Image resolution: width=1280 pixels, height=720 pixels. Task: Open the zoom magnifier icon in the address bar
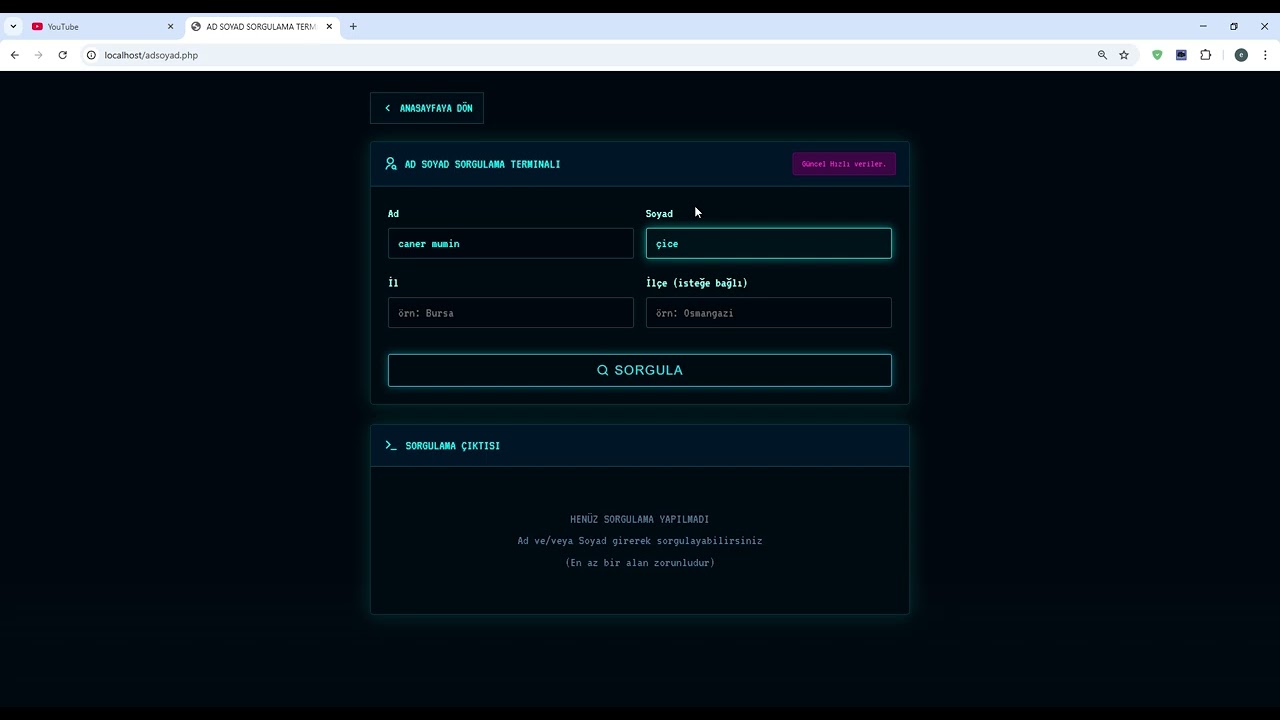click(x=1102, y=55)
